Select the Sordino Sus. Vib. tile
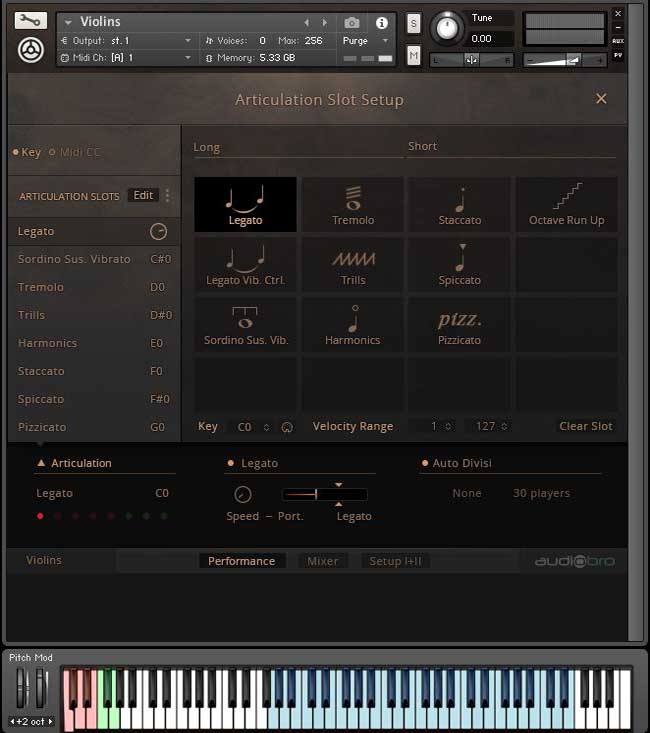The width and height of the screenshot is (650, 733). (x=245, y=325)
